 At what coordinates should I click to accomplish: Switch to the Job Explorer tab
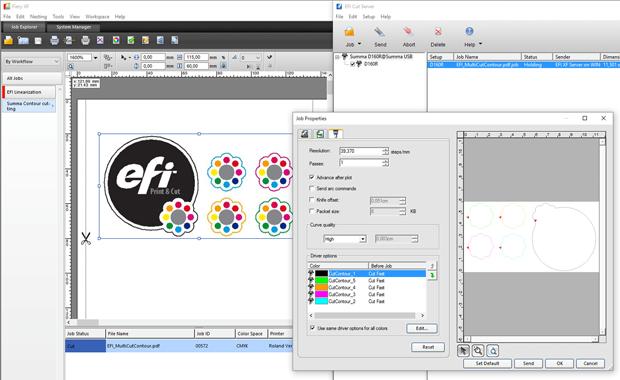pyautogui.click(x=24, y=27)
